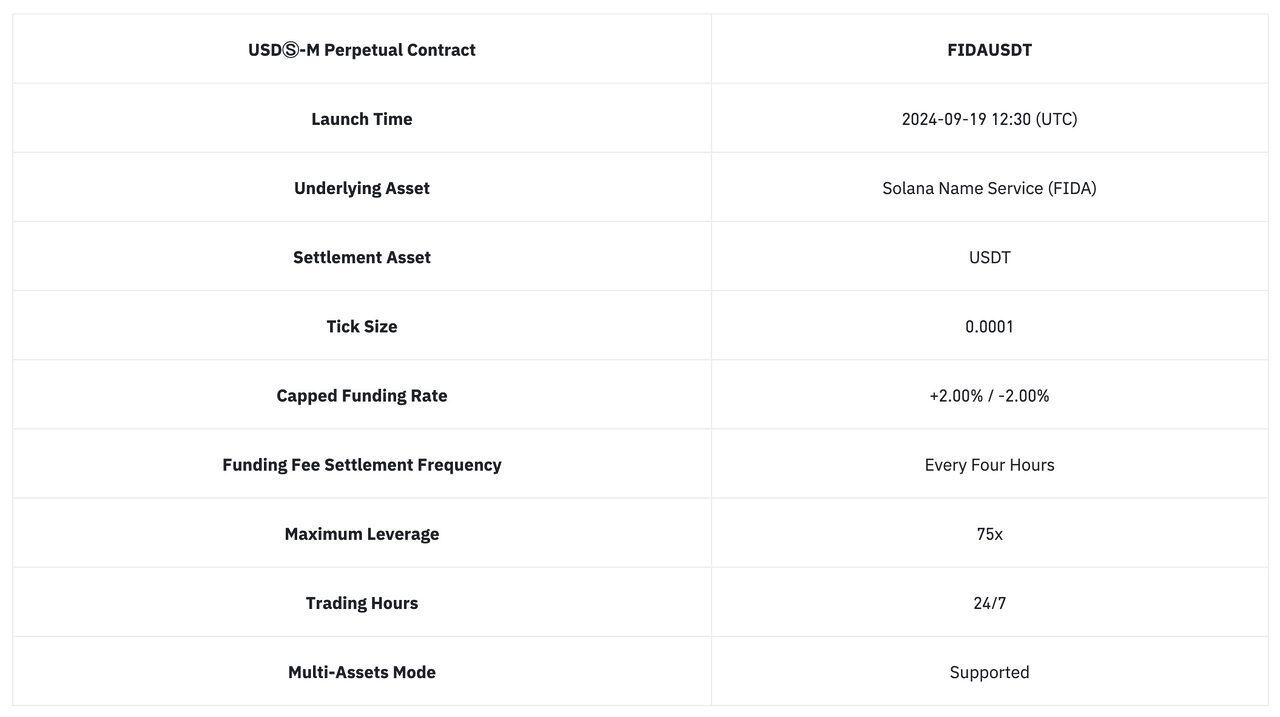Screen dimensions: 1280x717
Task: Click the Underlying Asset label
Action: [362, 188]
